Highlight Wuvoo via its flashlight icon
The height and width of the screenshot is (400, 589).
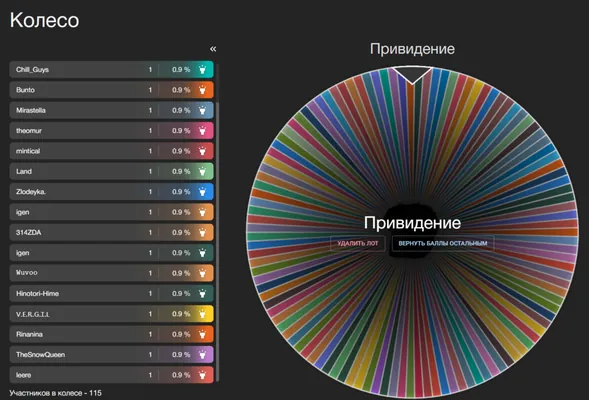coord(202,273)
